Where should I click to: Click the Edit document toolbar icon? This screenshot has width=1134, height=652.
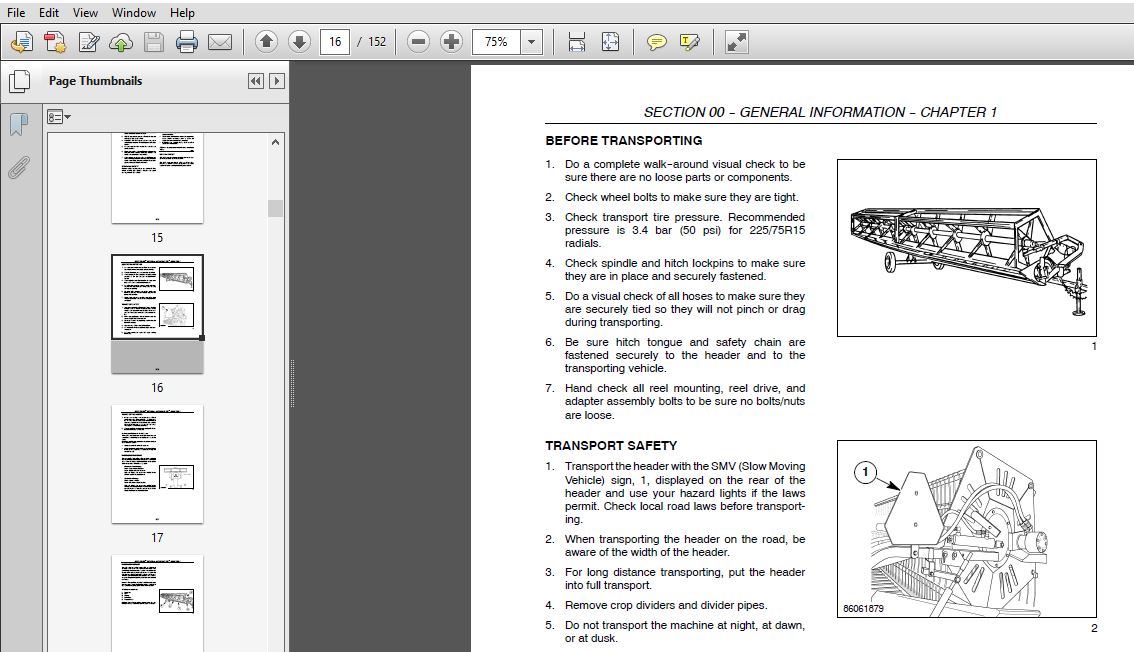88,42
